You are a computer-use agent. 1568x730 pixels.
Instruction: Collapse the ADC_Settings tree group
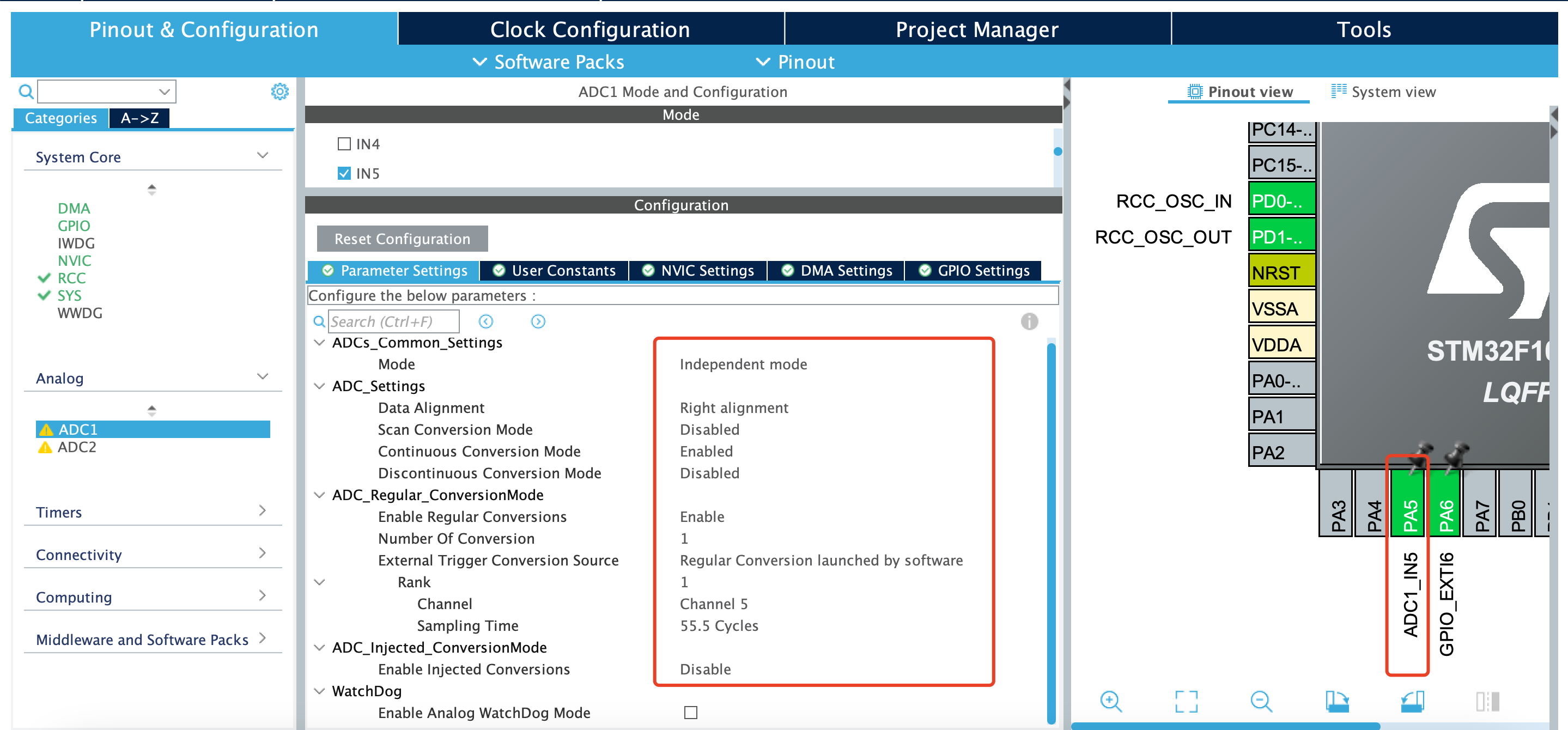[319, 386]
